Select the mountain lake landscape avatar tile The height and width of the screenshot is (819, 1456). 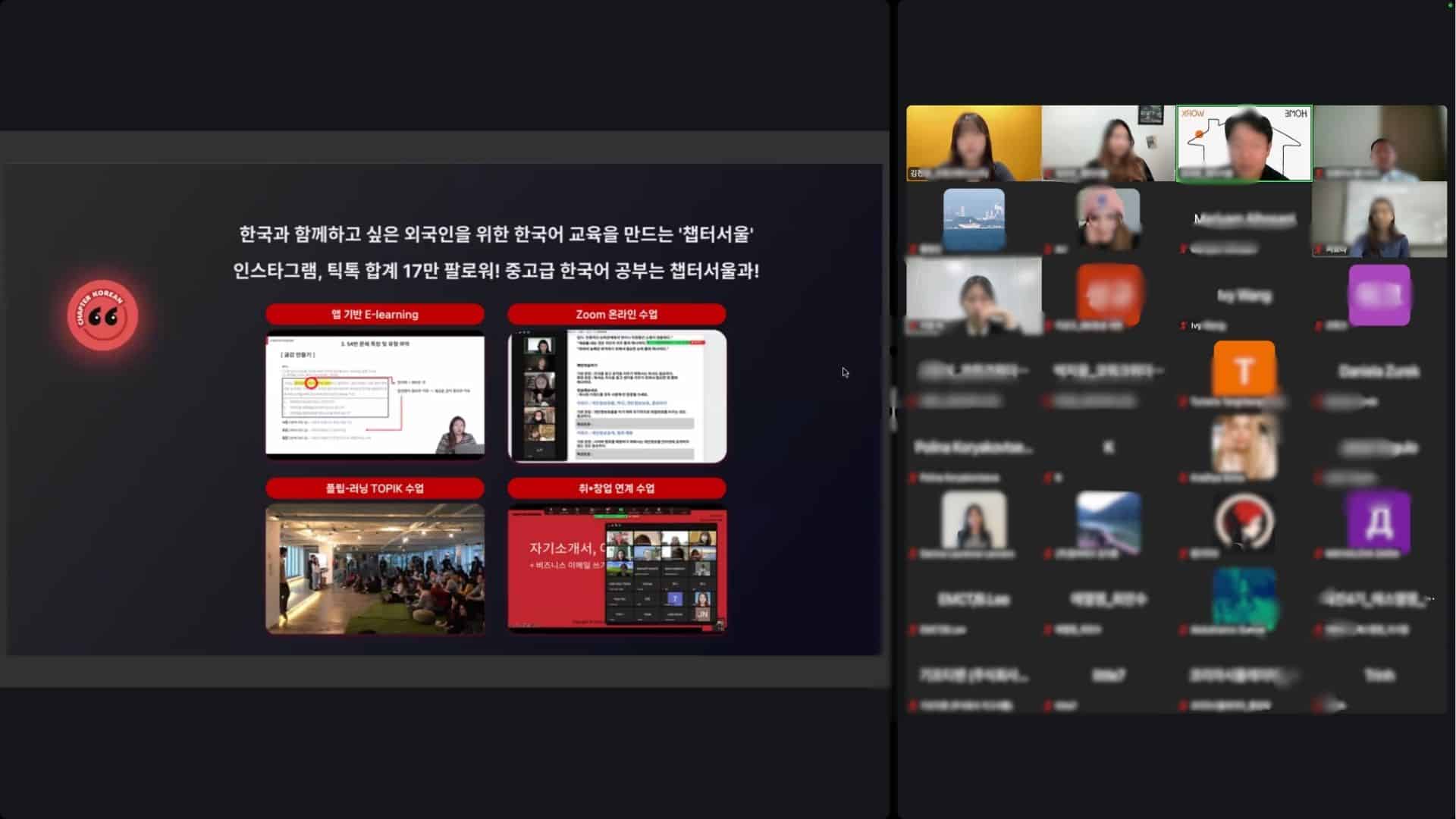tap(1109, 522)
